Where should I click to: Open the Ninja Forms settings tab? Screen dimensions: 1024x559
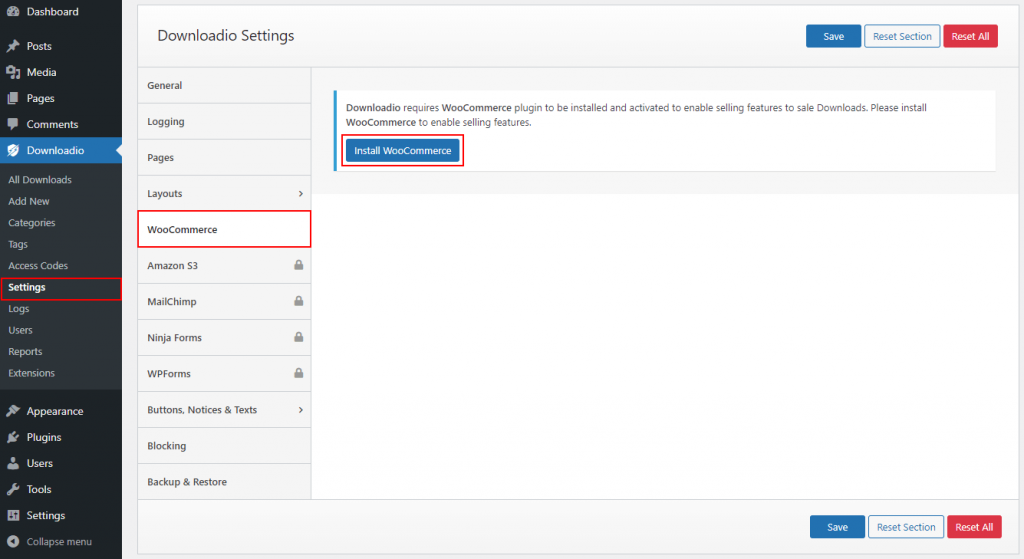click(x=224, y=337)
